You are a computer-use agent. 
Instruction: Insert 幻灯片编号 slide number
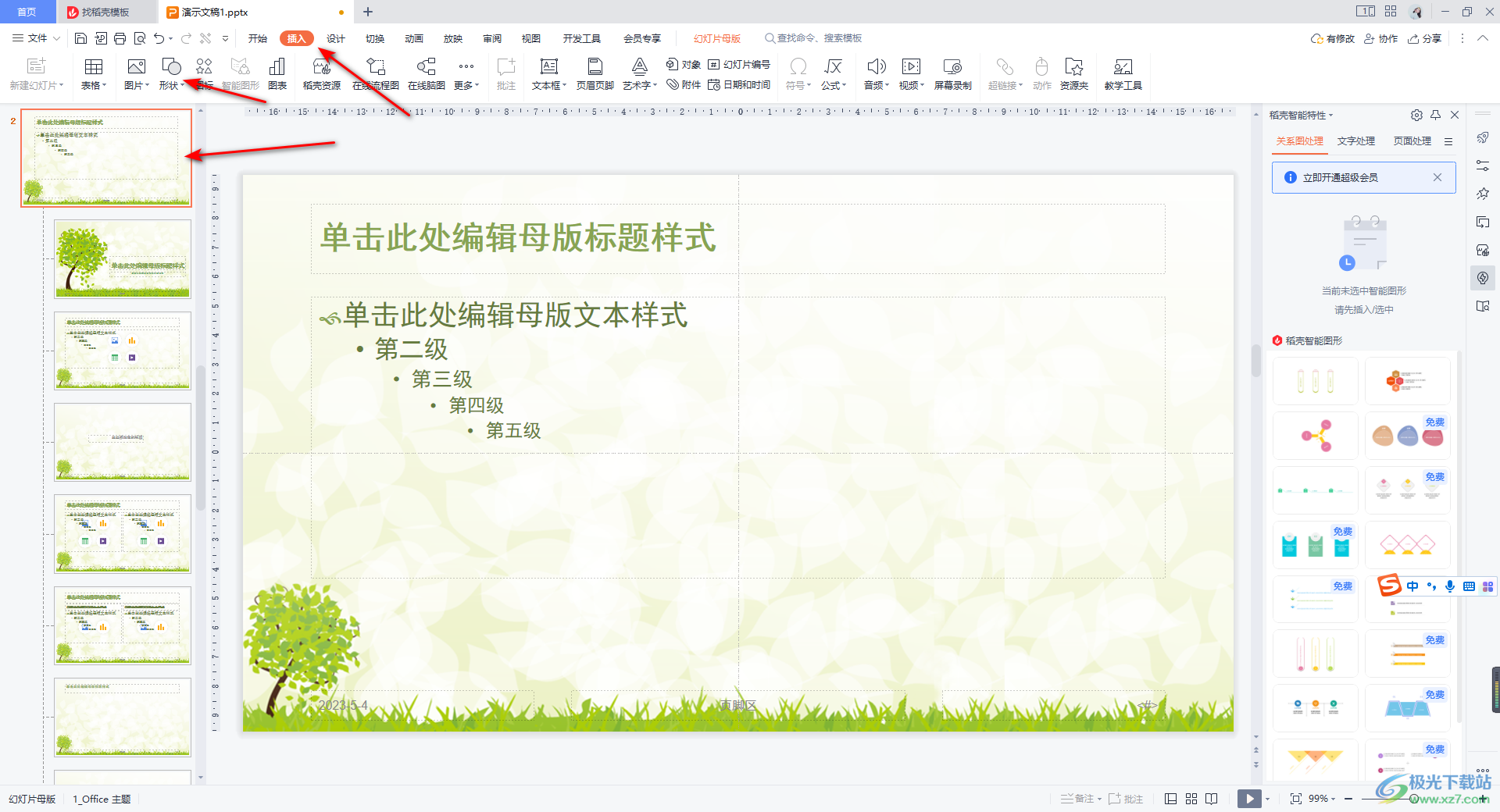(739, 64)
